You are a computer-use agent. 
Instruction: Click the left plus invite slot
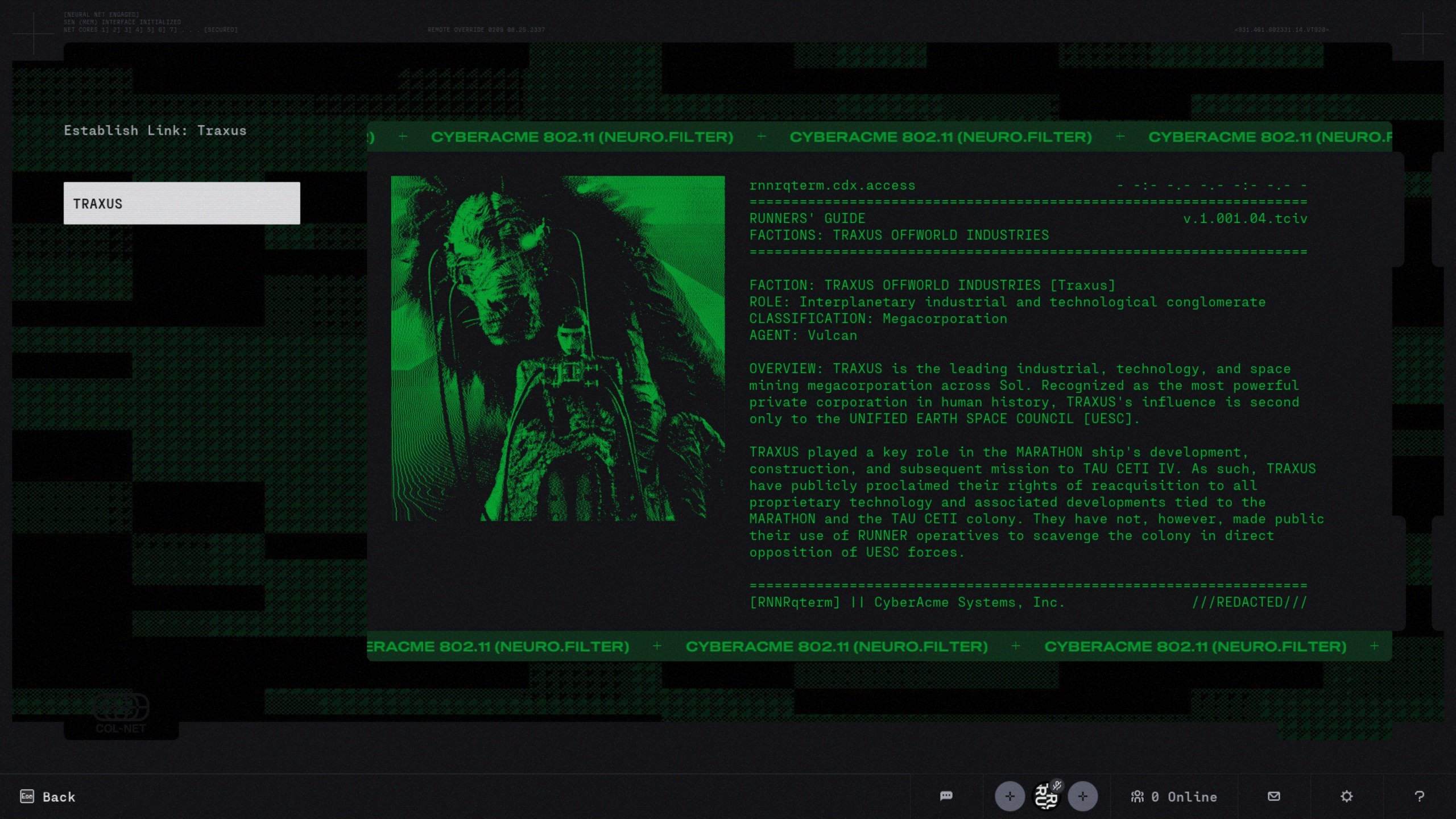pyautogui.click(x=1010, y=796)
